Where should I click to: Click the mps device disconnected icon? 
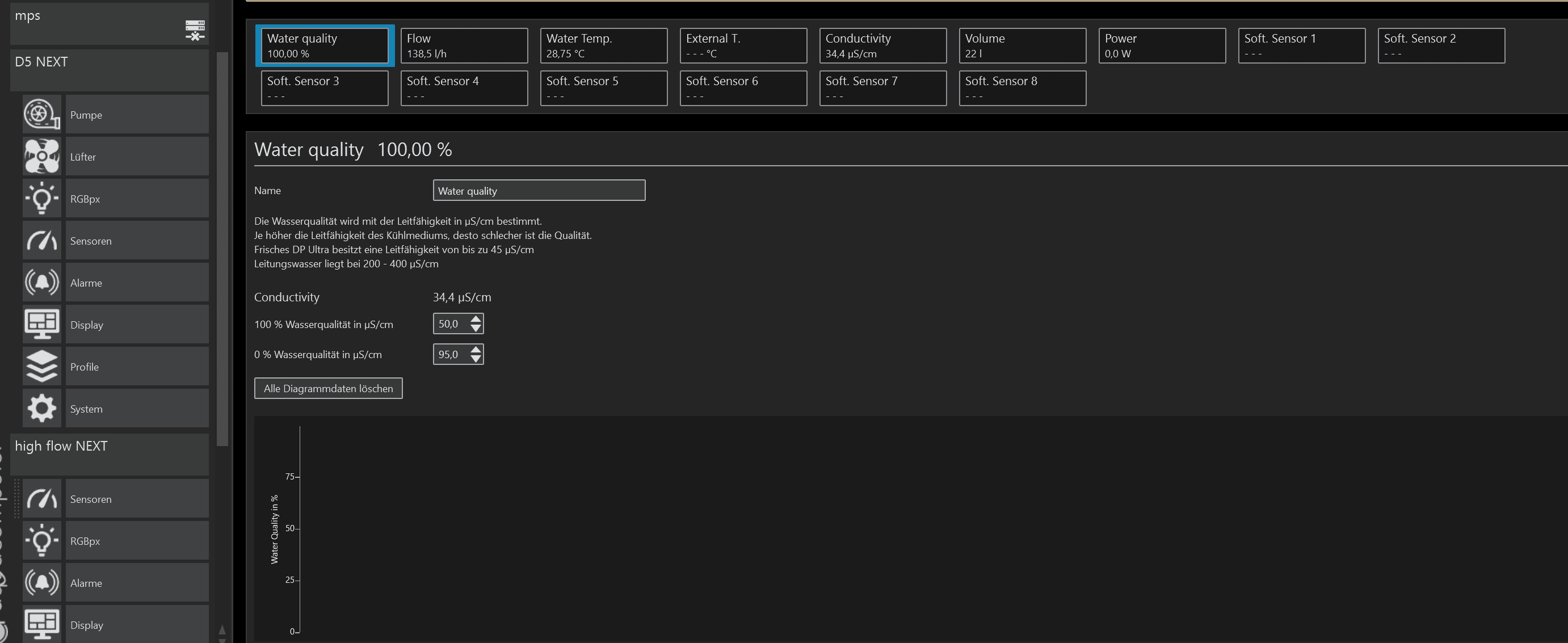tap(195, 30)
